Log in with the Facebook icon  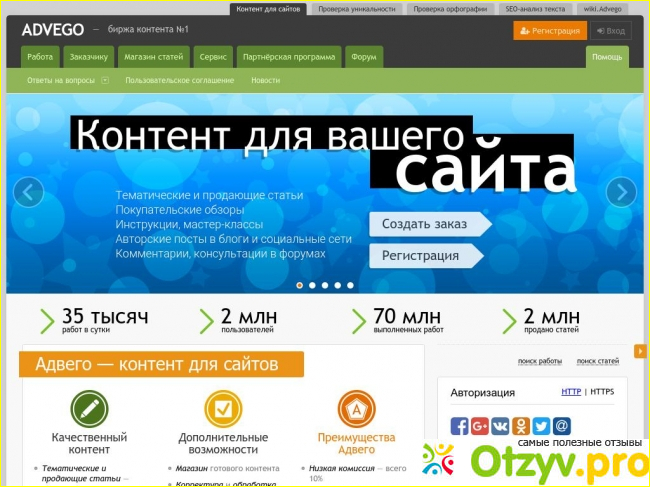click(459, 426)
